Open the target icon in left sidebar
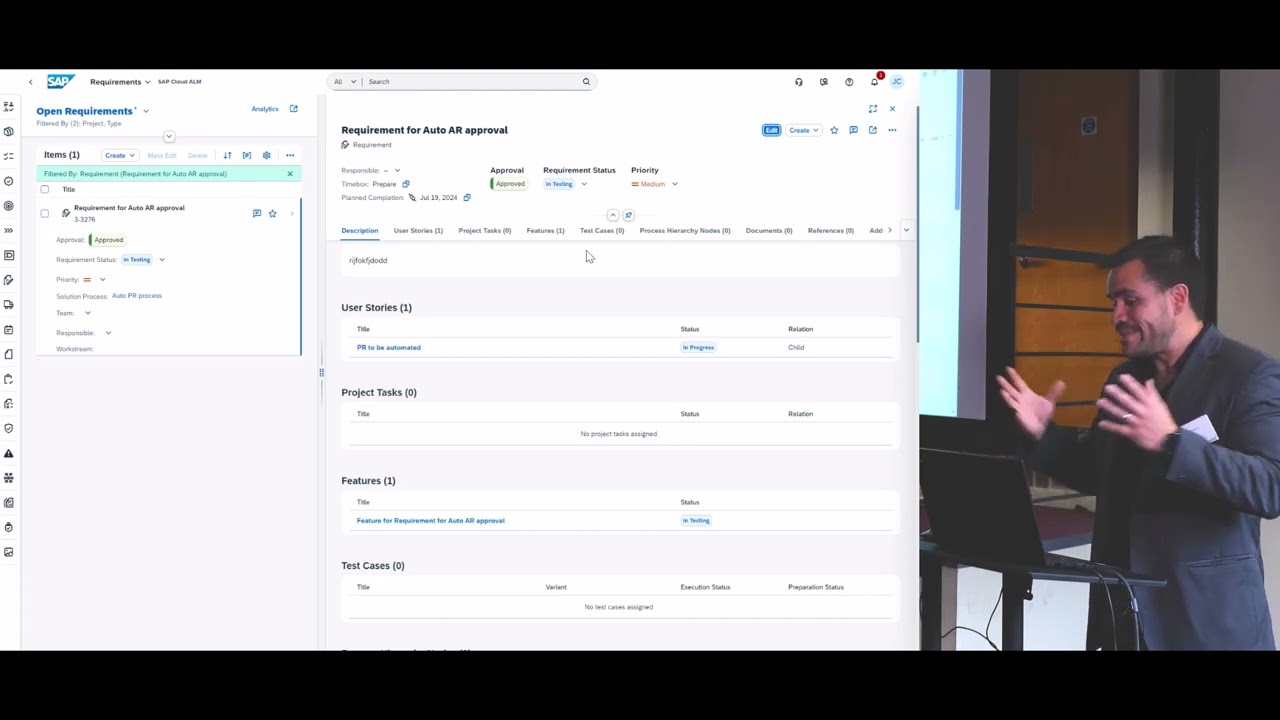This screenshot has width=1280, height=720. 9,206
